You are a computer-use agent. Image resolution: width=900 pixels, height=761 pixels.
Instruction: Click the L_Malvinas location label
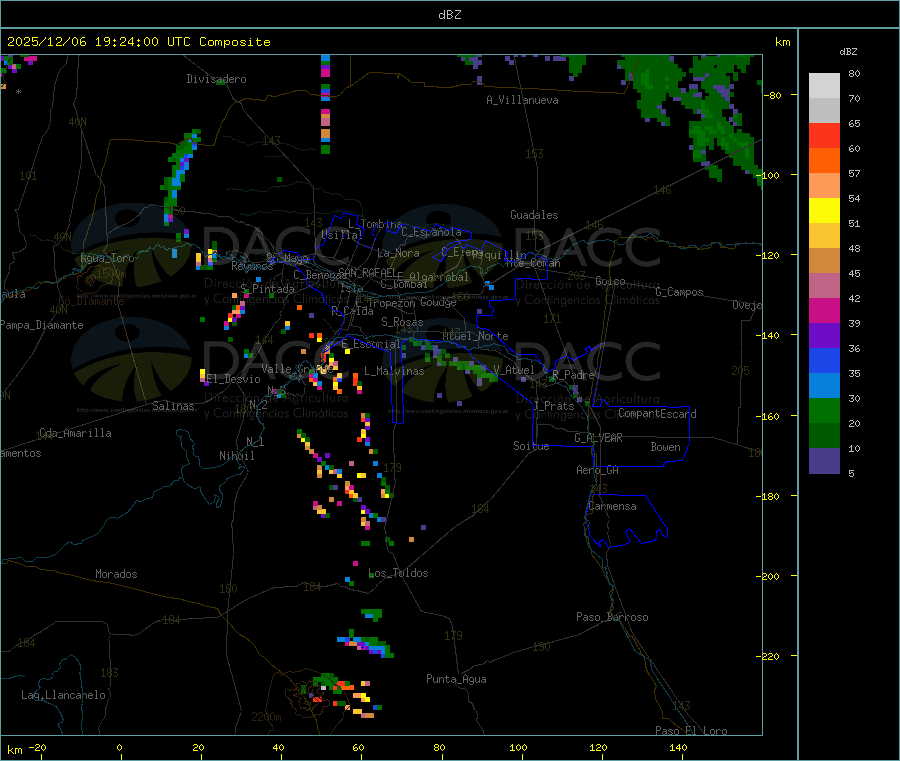tap(394, 371)
